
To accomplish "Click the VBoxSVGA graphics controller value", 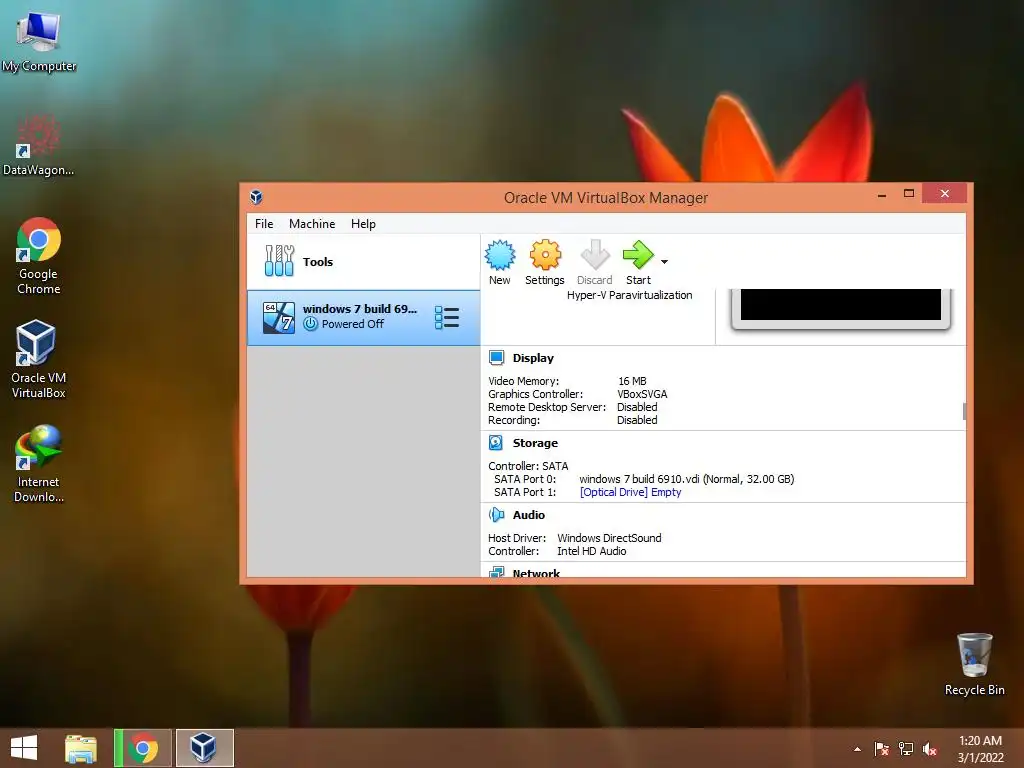I will (x=642, y=394).
